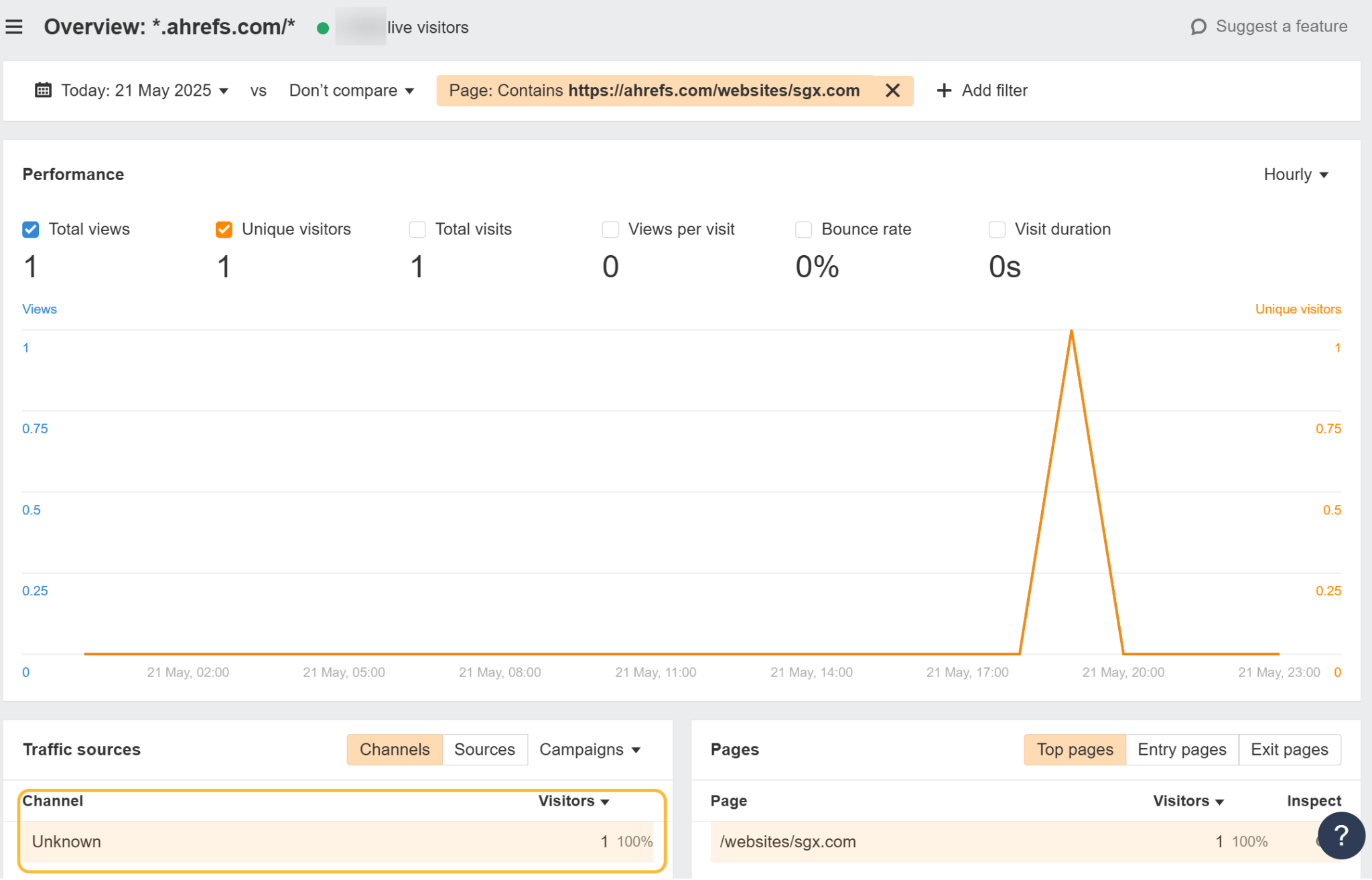Switch to the Sources tab
The image size is (1372, 880).
tap(484, 749)
